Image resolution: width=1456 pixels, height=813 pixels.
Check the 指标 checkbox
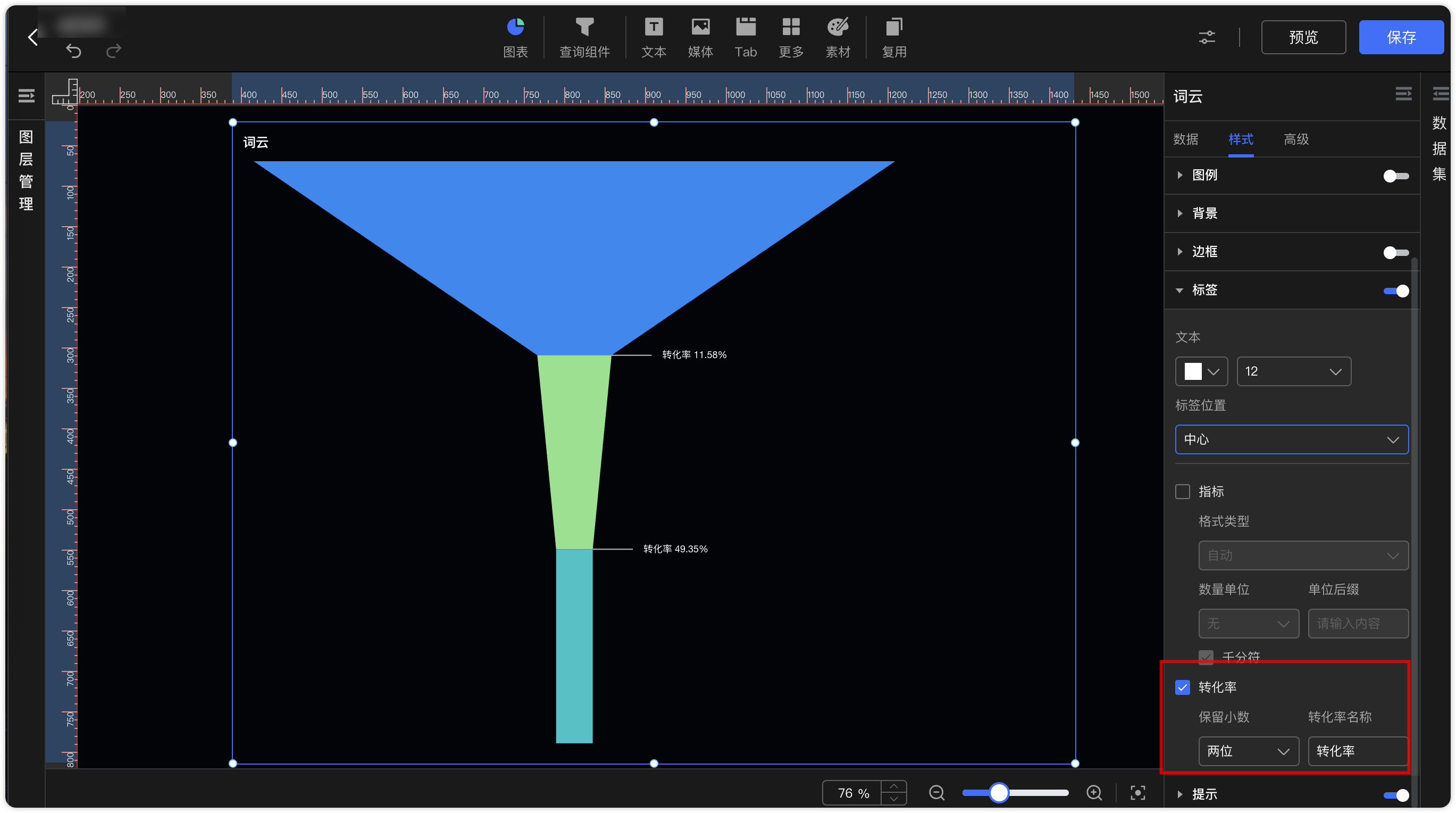pyautogui.click(x=1183, y=491)
